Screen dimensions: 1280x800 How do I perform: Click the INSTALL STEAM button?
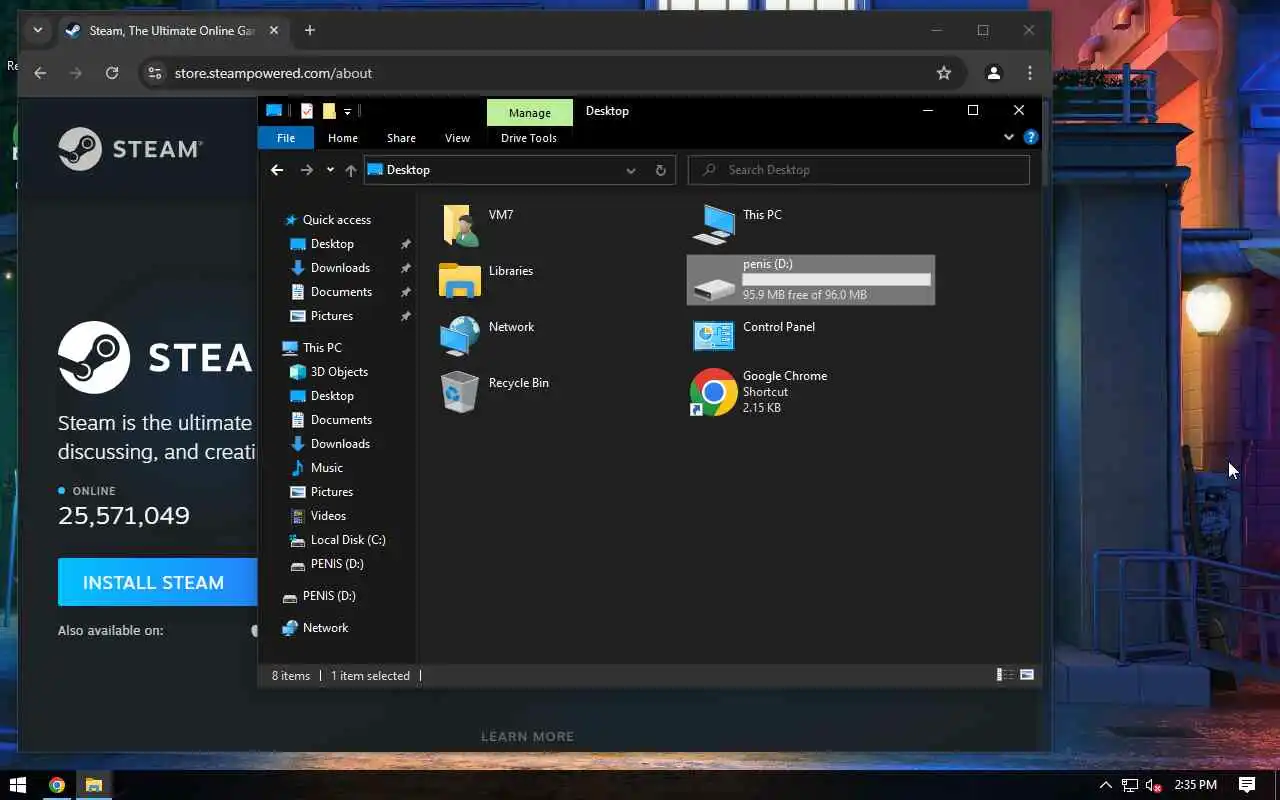[x=157, y=582]
